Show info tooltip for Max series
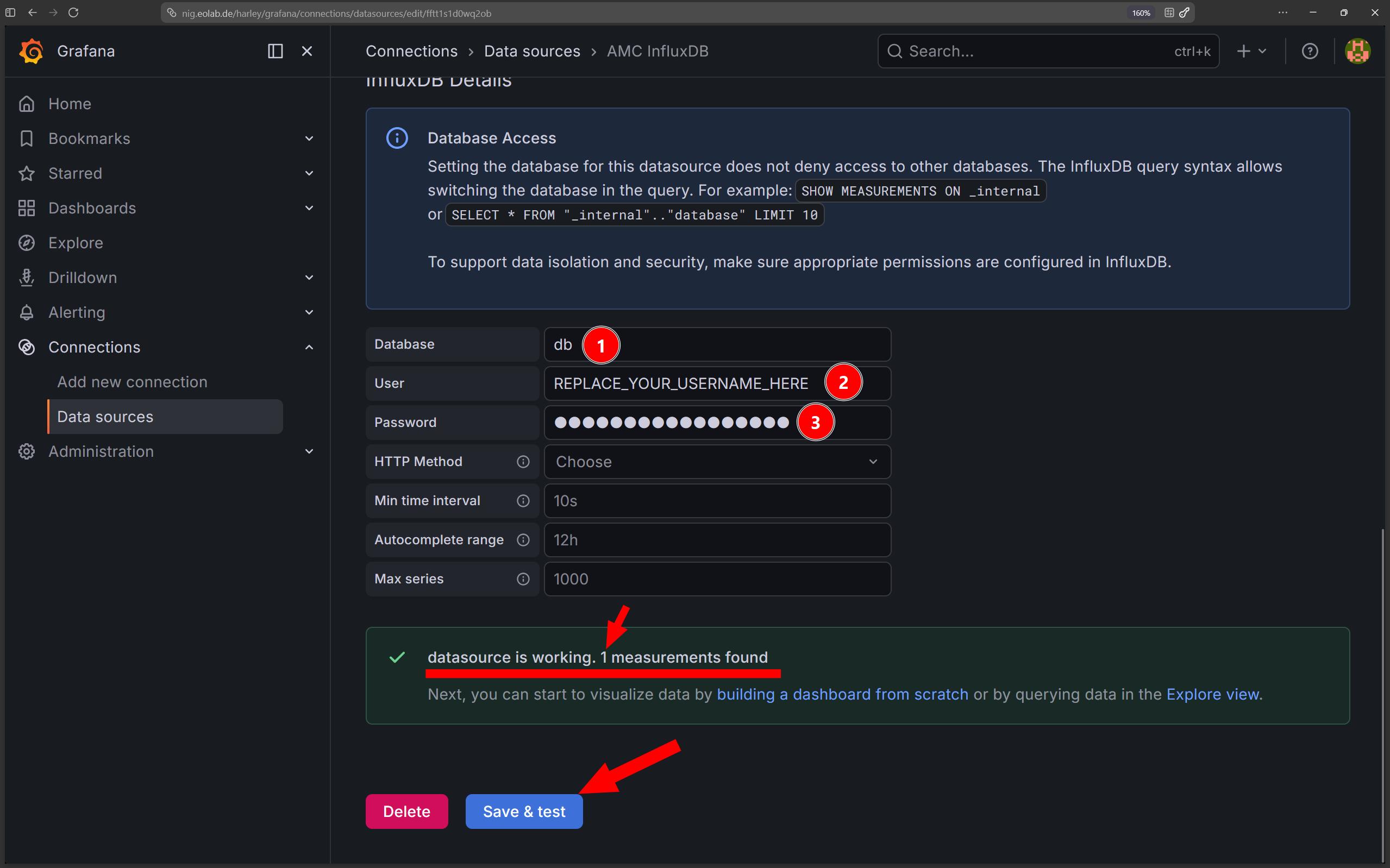 pos(523,578)
